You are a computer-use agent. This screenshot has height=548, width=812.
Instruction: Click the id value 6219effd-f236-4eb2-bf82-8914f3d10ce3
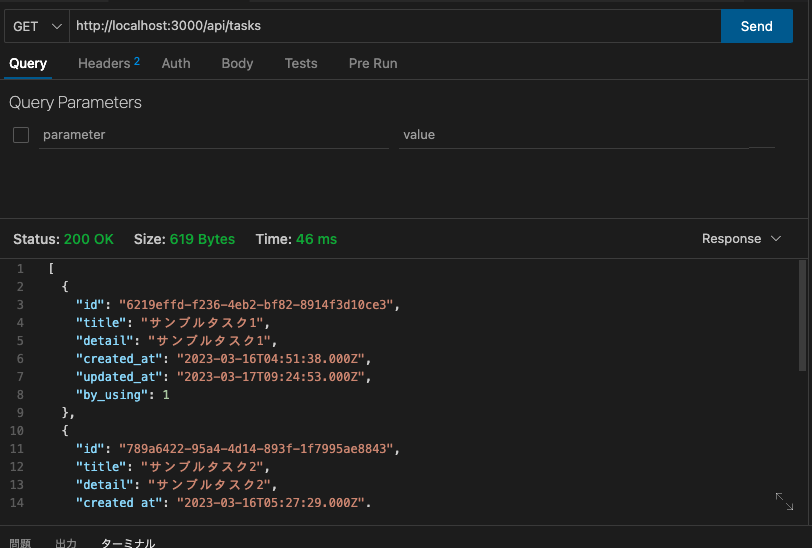[x=256, y=305]
